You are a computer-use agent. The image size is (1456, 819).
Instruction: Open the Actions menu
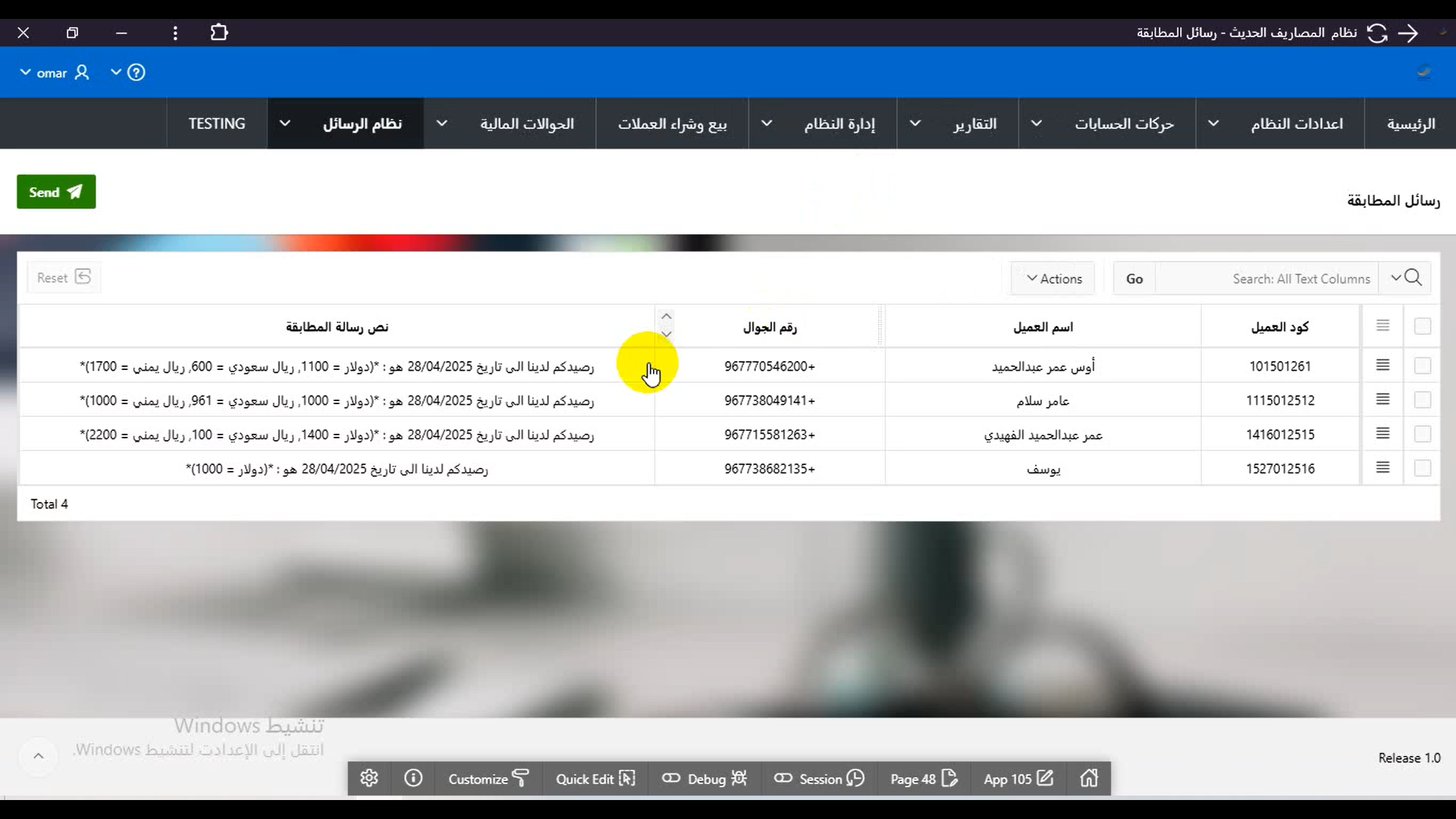[1053, 278]
